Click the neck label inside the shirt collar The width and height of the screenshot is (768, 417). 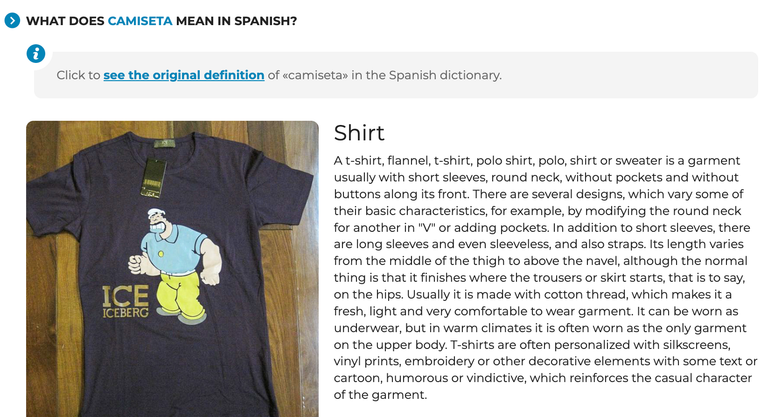(161, 144)
